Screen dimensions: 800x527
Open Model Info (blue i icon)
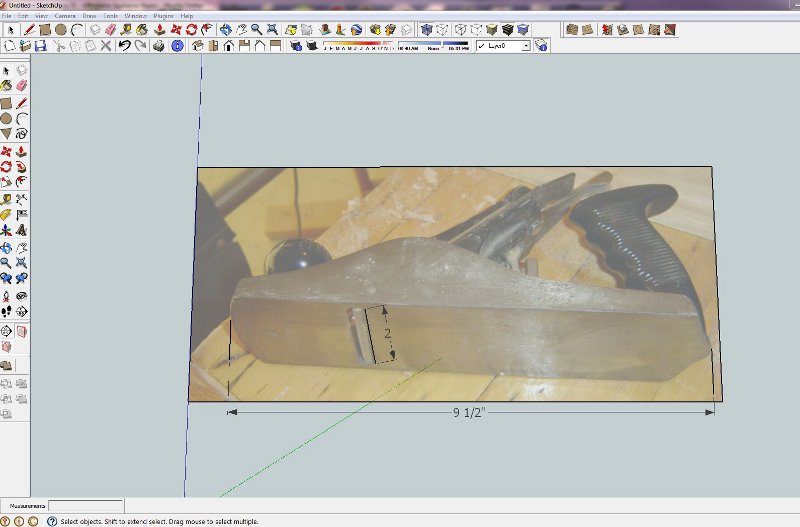[177, 46]
